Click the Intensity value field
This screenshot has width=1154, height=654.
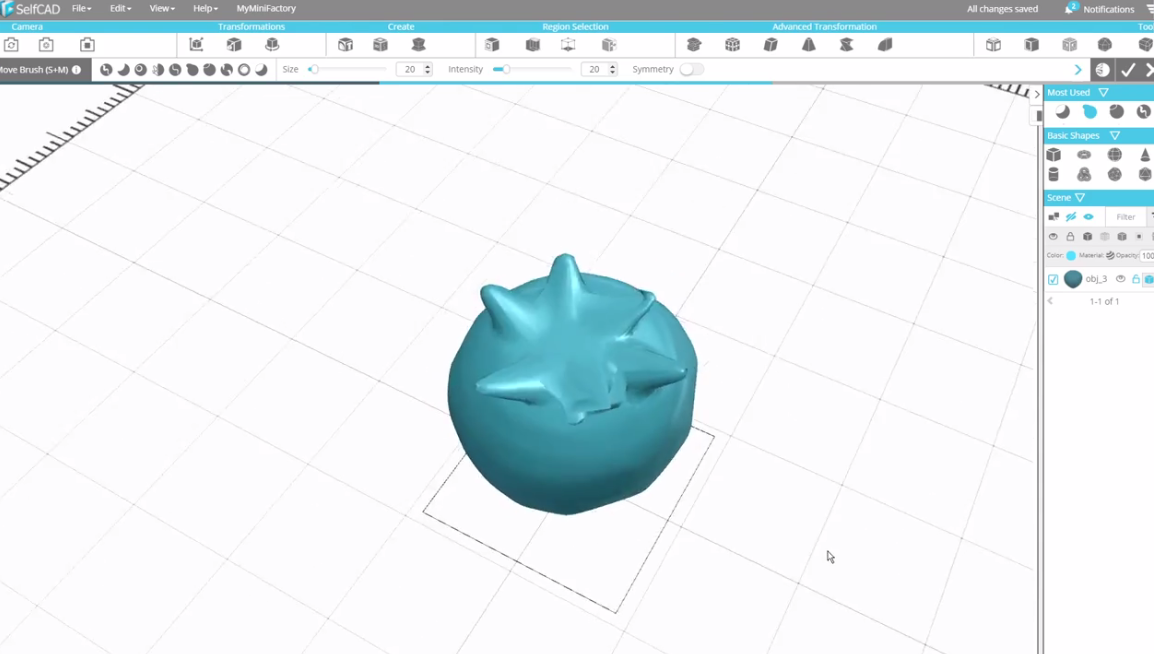pyautogui.click(x=594, y=69)
